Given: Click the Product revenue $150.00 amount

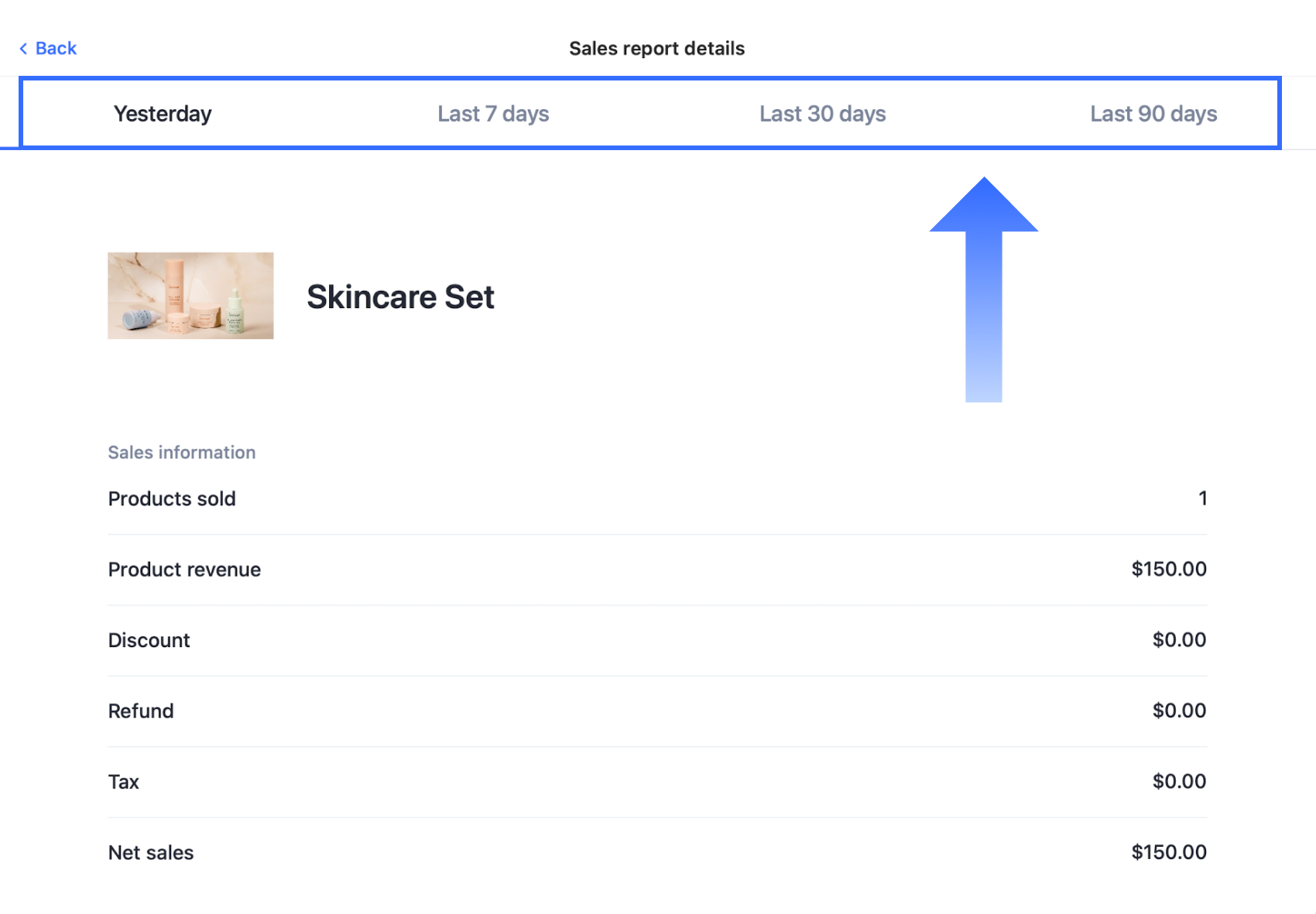Looking at the screenshot, I should [1168, 569].
